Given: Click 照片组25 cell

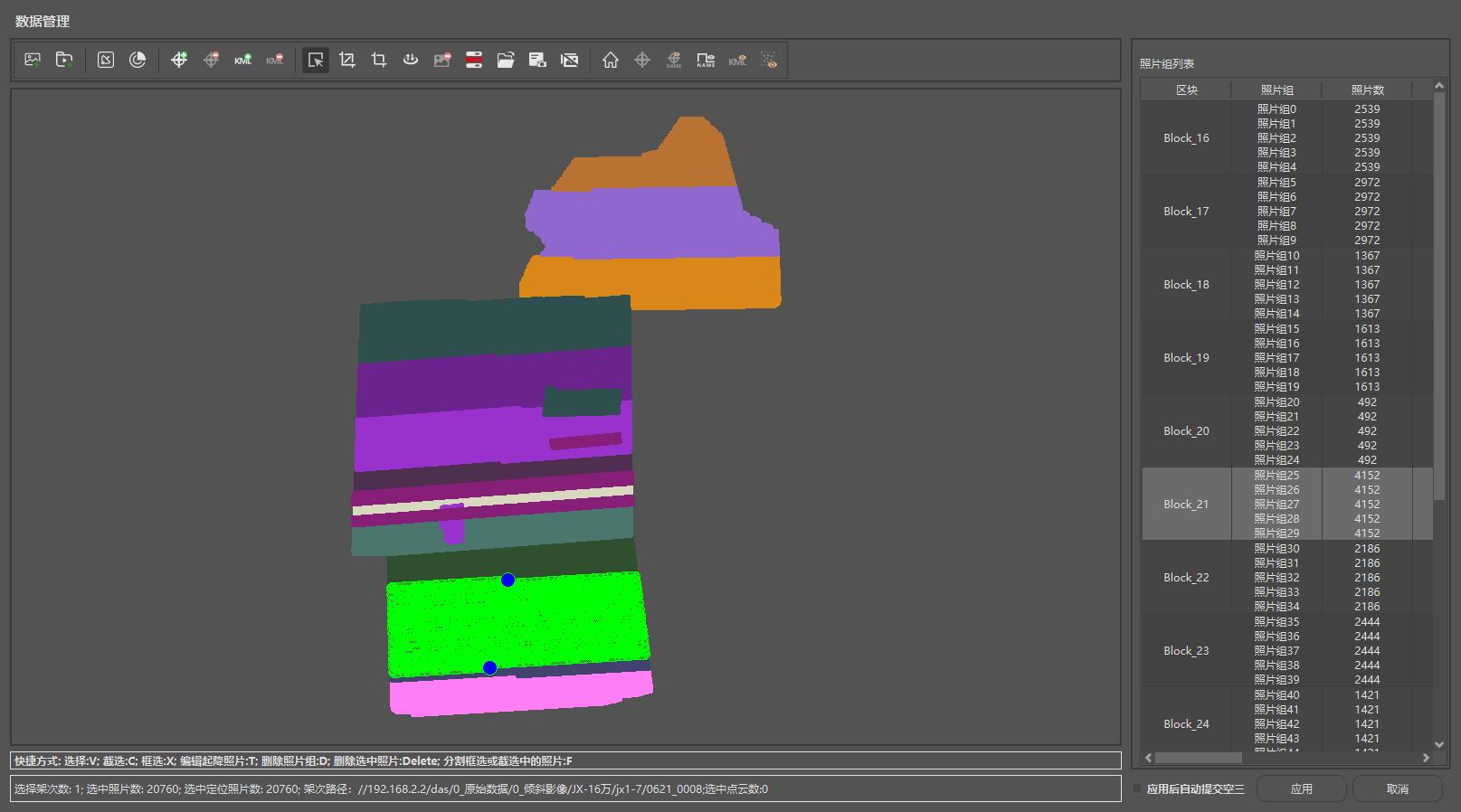Looking at the screenshot, I should 1276,475.
